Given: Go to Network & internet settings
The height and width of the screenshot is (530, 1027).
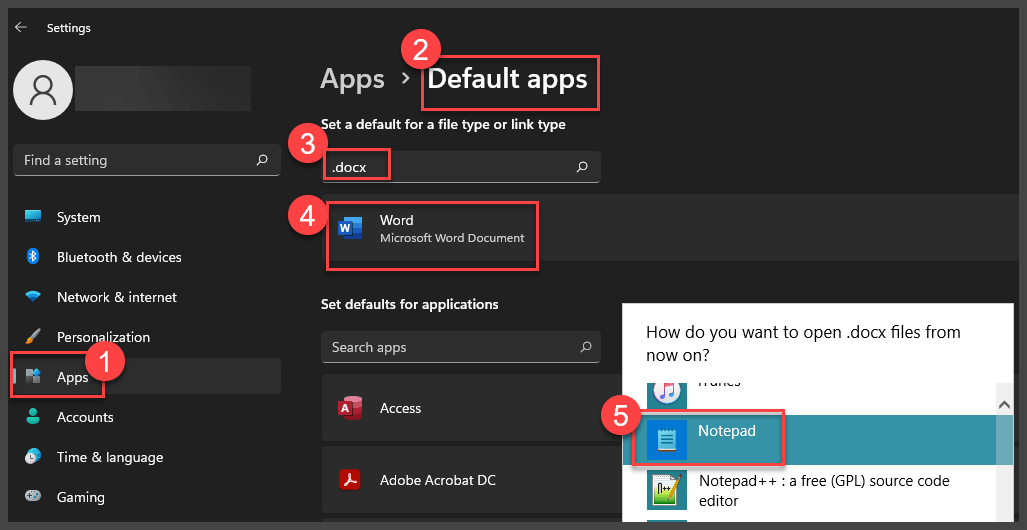Looking at the screenshot, I should [147, 297].
